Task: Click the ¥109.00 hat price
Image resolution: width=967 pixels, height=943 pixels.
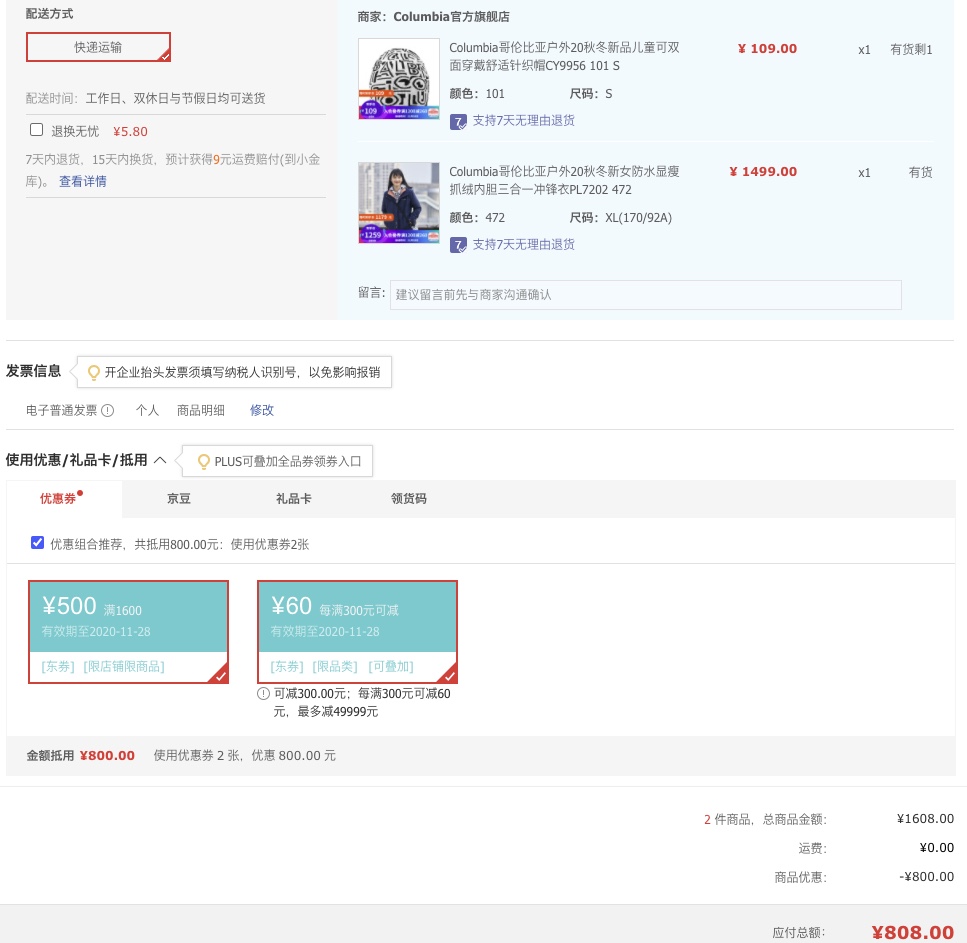Action: (767, 49)
